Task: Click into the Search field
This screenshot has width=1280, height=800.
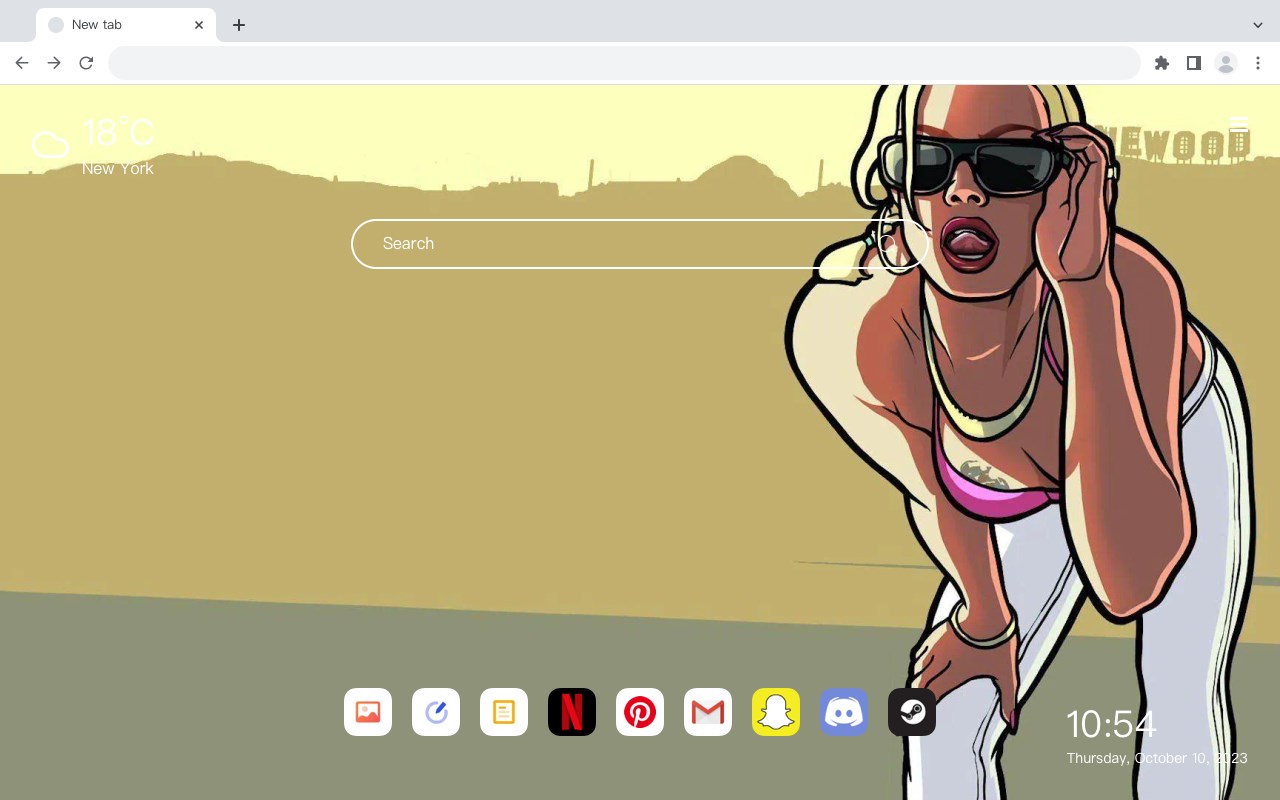Action: click(640, 244)
